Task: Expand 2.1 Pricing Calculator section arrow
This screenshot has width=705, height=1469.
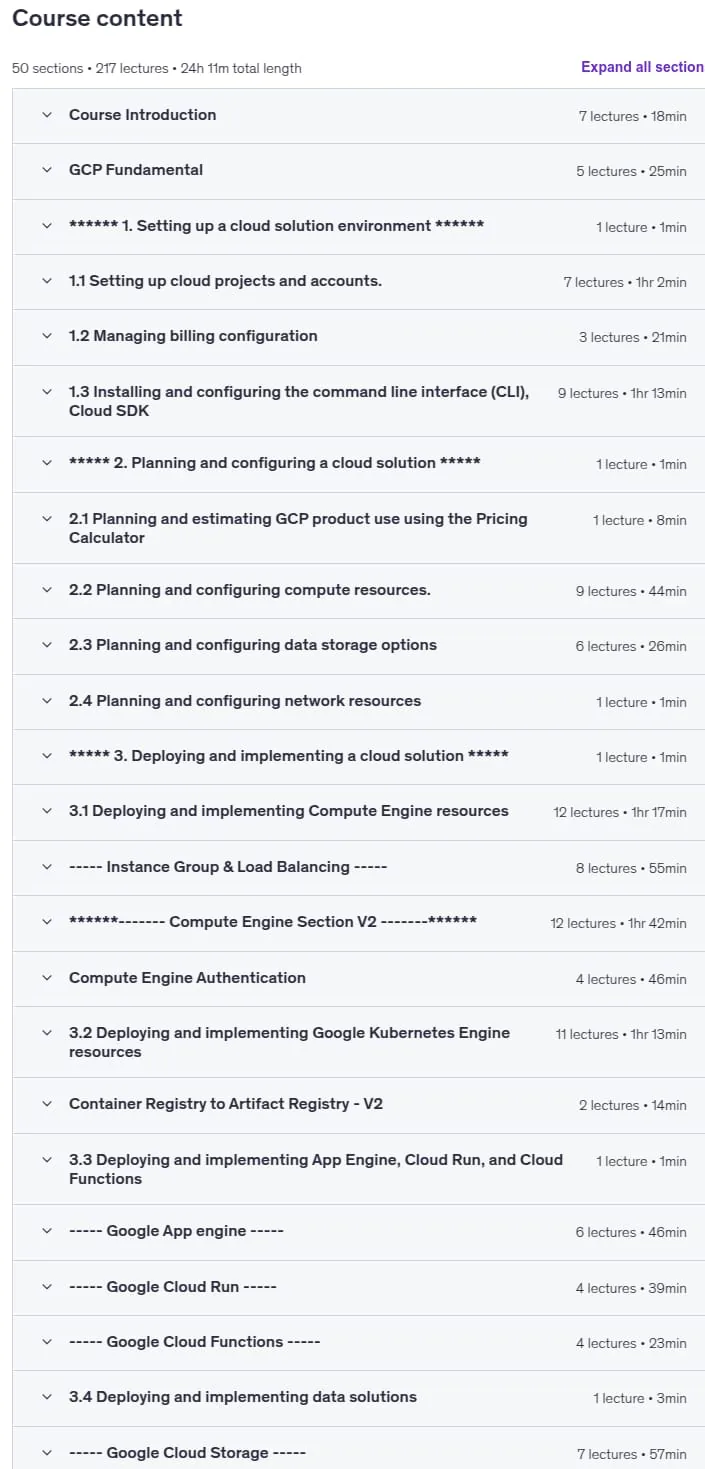Action: click(x=46, y=519)
